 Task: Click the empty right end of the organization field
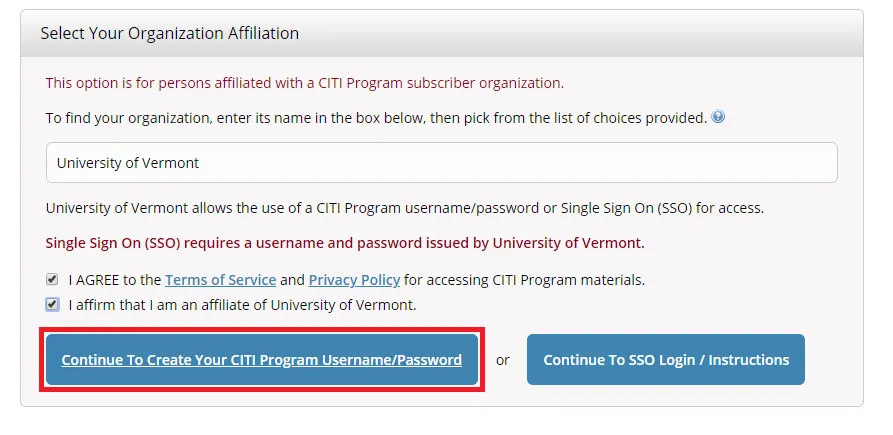coord(780,163)
